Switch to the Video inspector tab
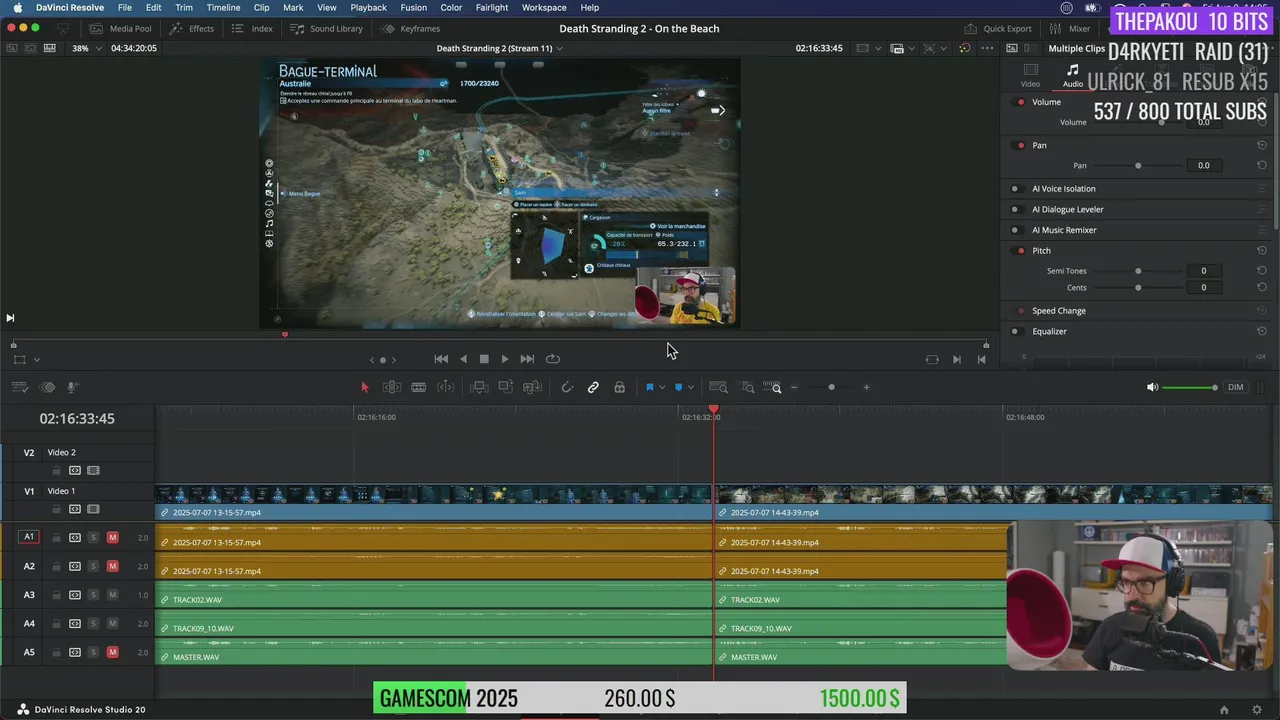The image size is (1280, 720). click(1030, 76)
